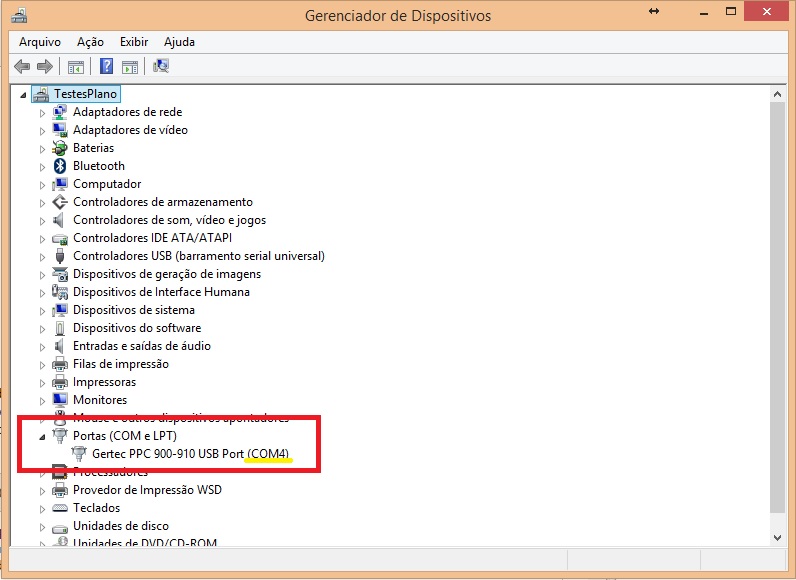Screen dimensions: 796x580
Task: Click the Controladores USB category icon
Action: (x=60, y=256)
